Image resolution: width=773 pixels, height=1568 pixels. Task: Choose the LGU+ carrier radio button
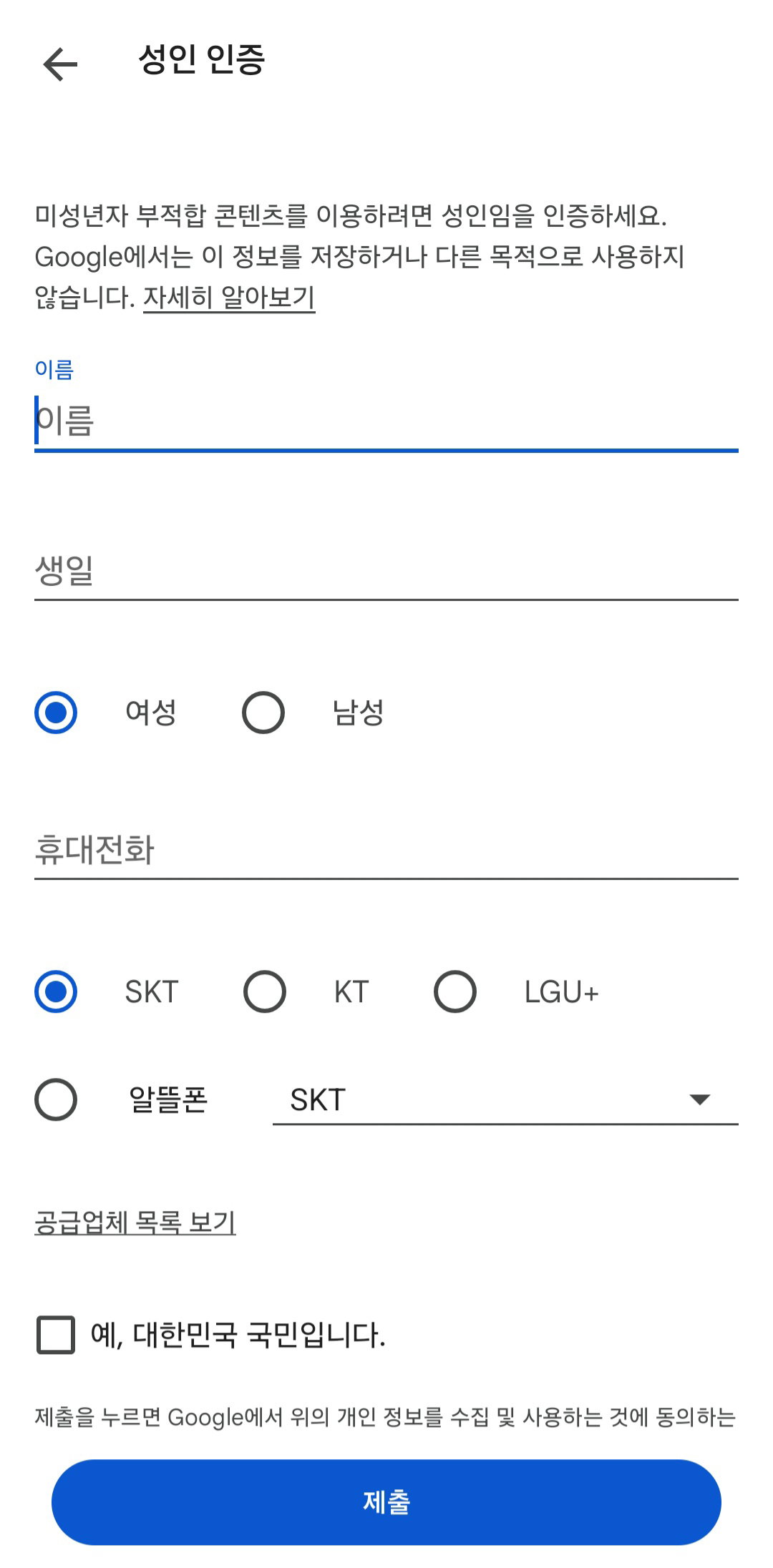(455, 991)
